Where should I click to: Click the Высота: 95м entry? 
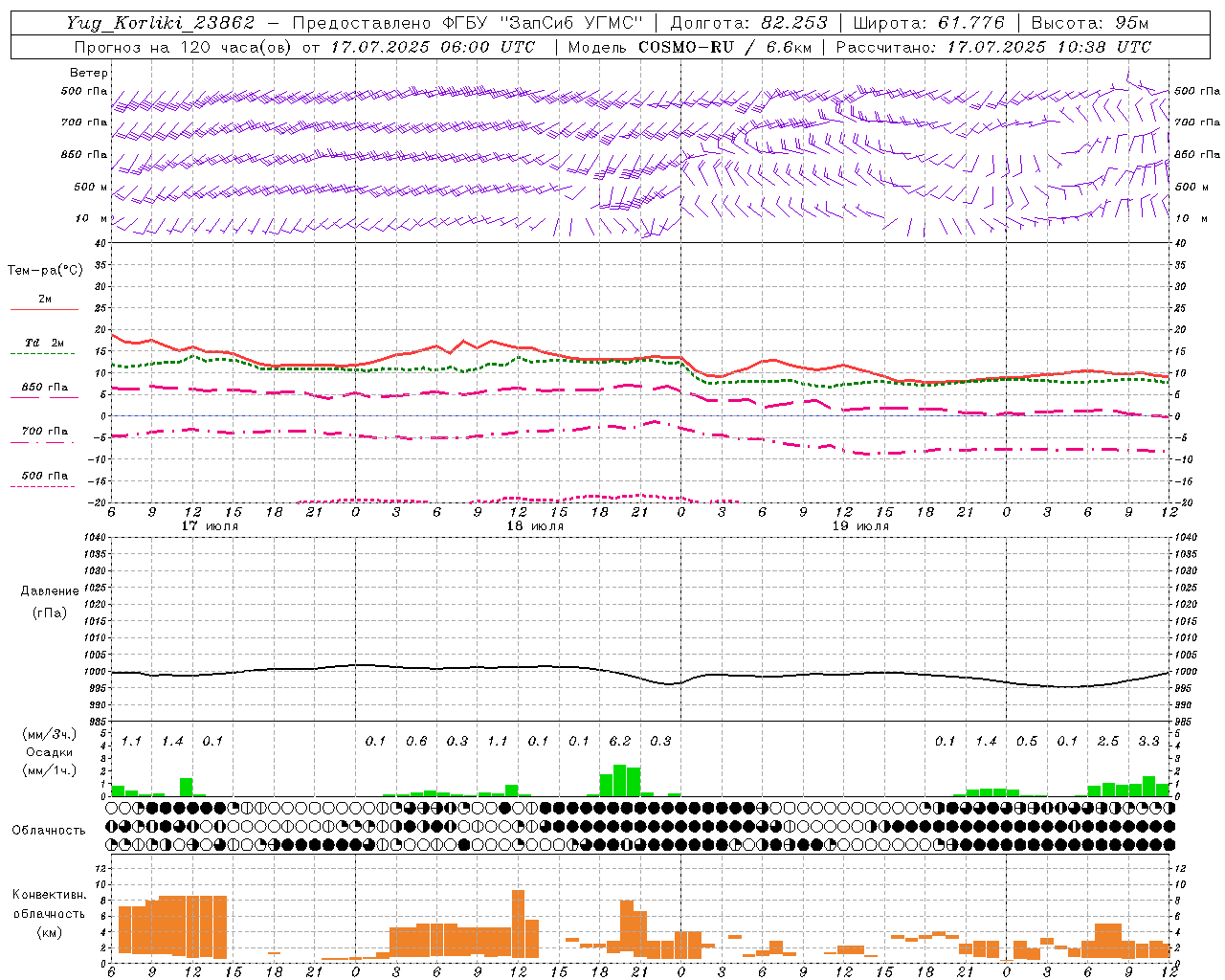coord(1090,23)
